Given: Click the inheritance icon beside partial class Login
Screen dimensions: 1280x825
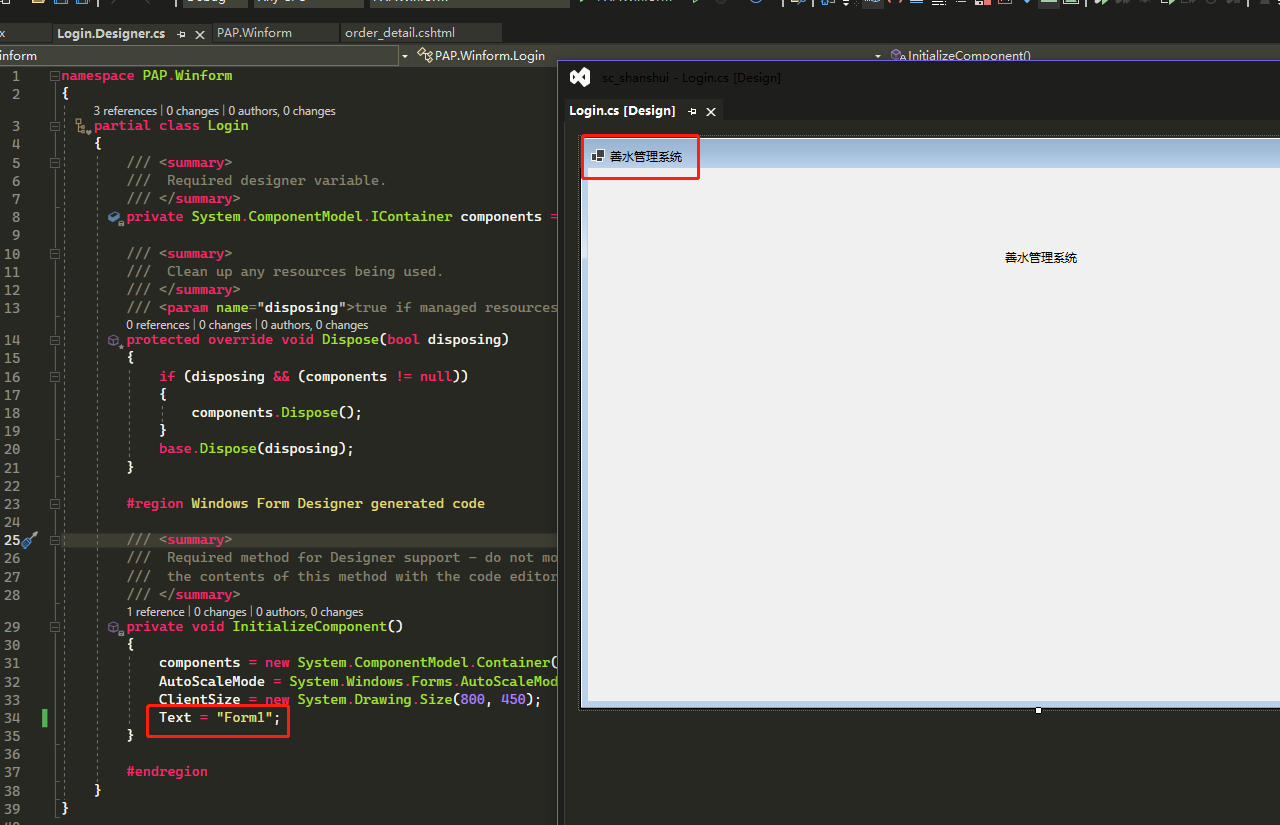Looking at the screenshot, I should (x=83, y=126).
